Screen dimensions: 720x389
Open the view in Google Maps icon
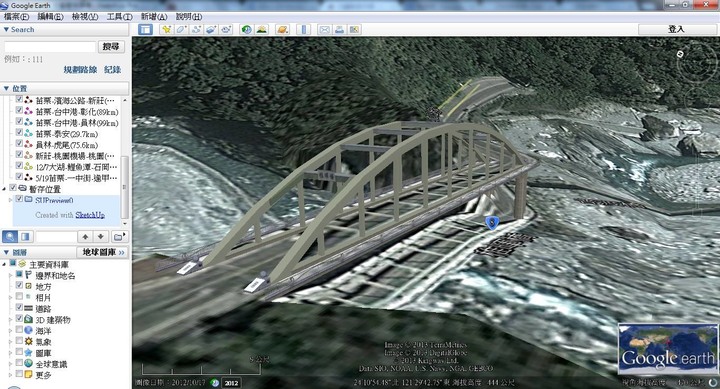[354, 29]
